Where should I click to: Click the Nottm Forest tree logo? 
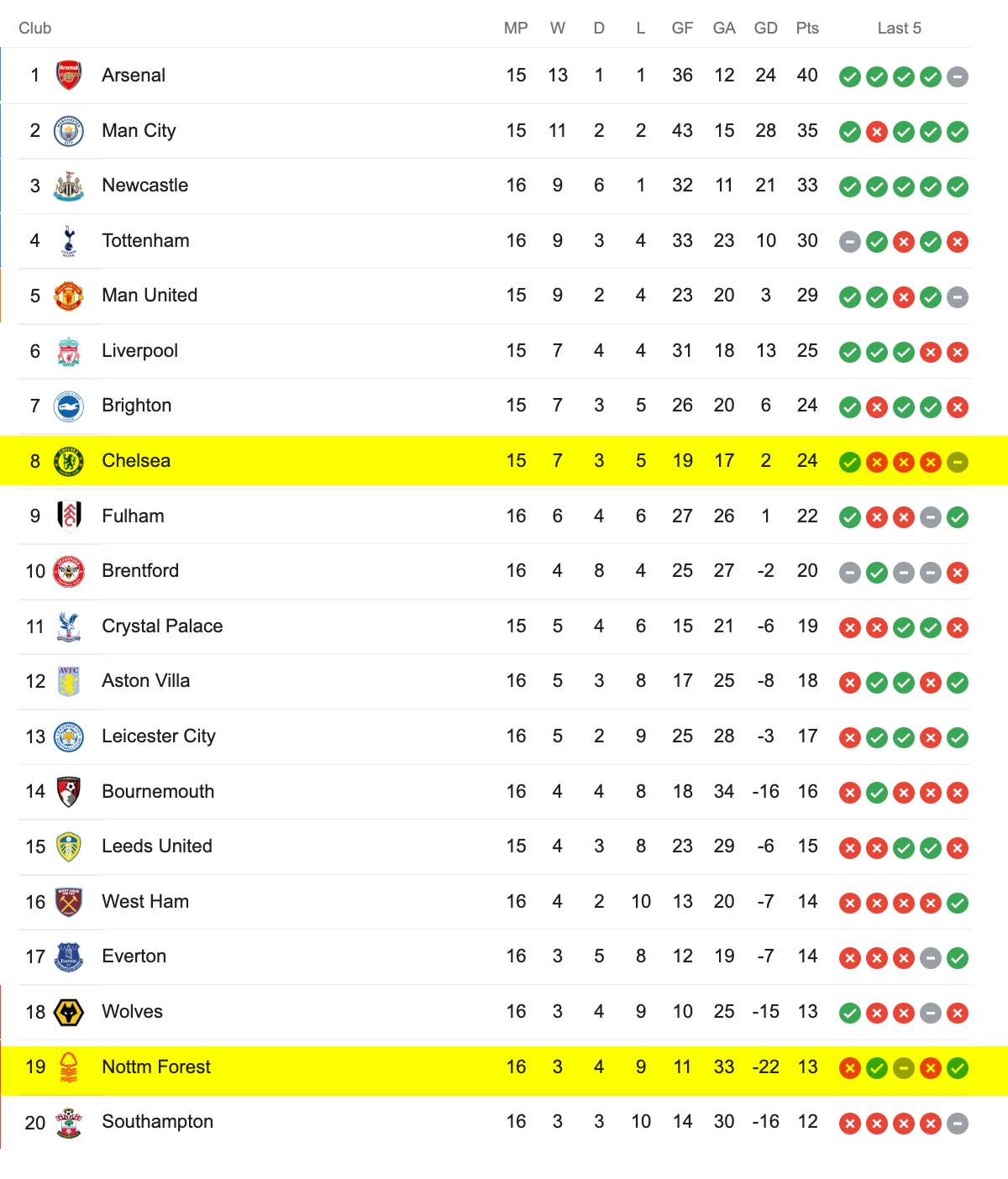pos(69,1067)
